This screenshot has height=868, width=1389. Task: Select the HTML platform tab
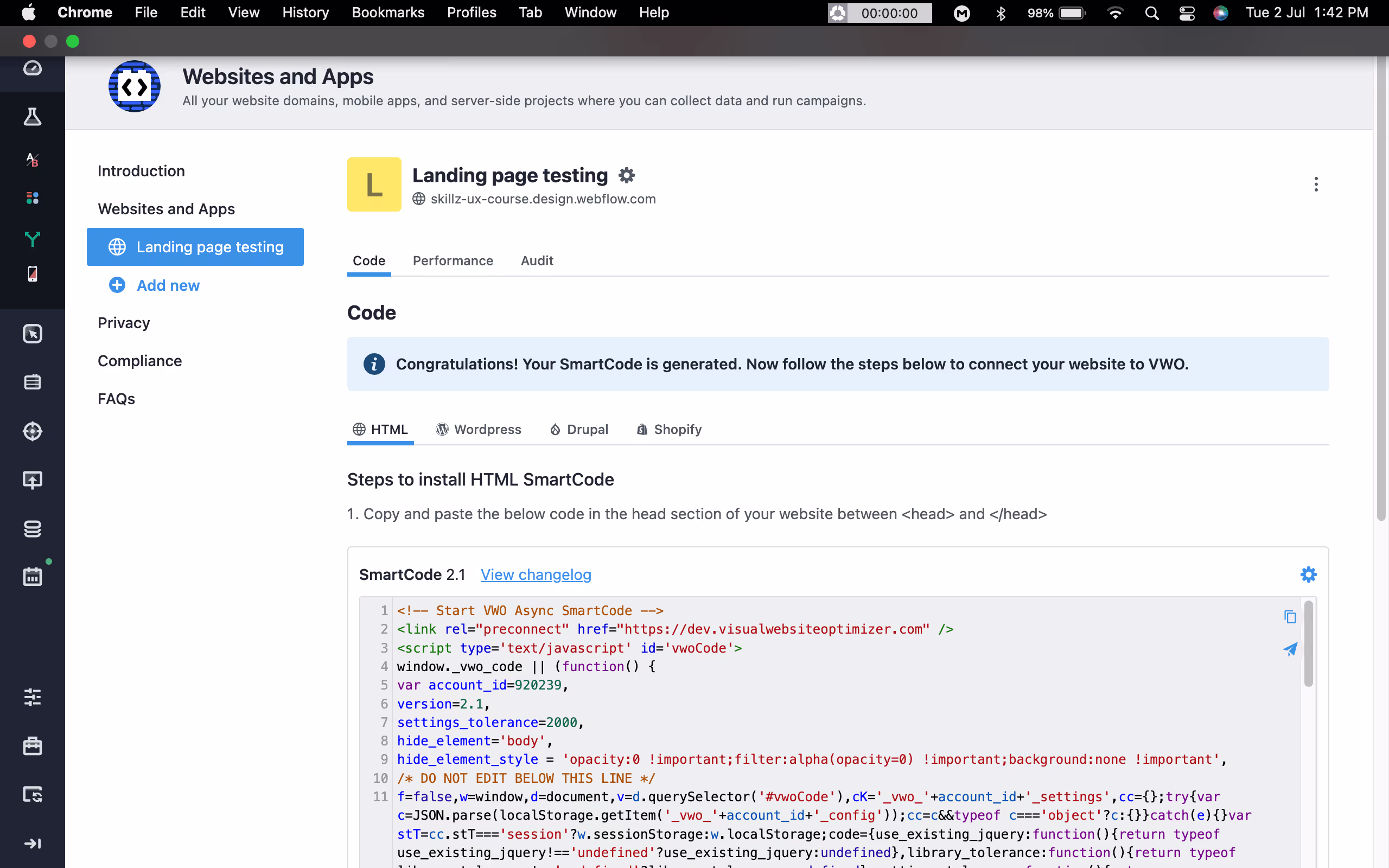click(x=380, y=430)
